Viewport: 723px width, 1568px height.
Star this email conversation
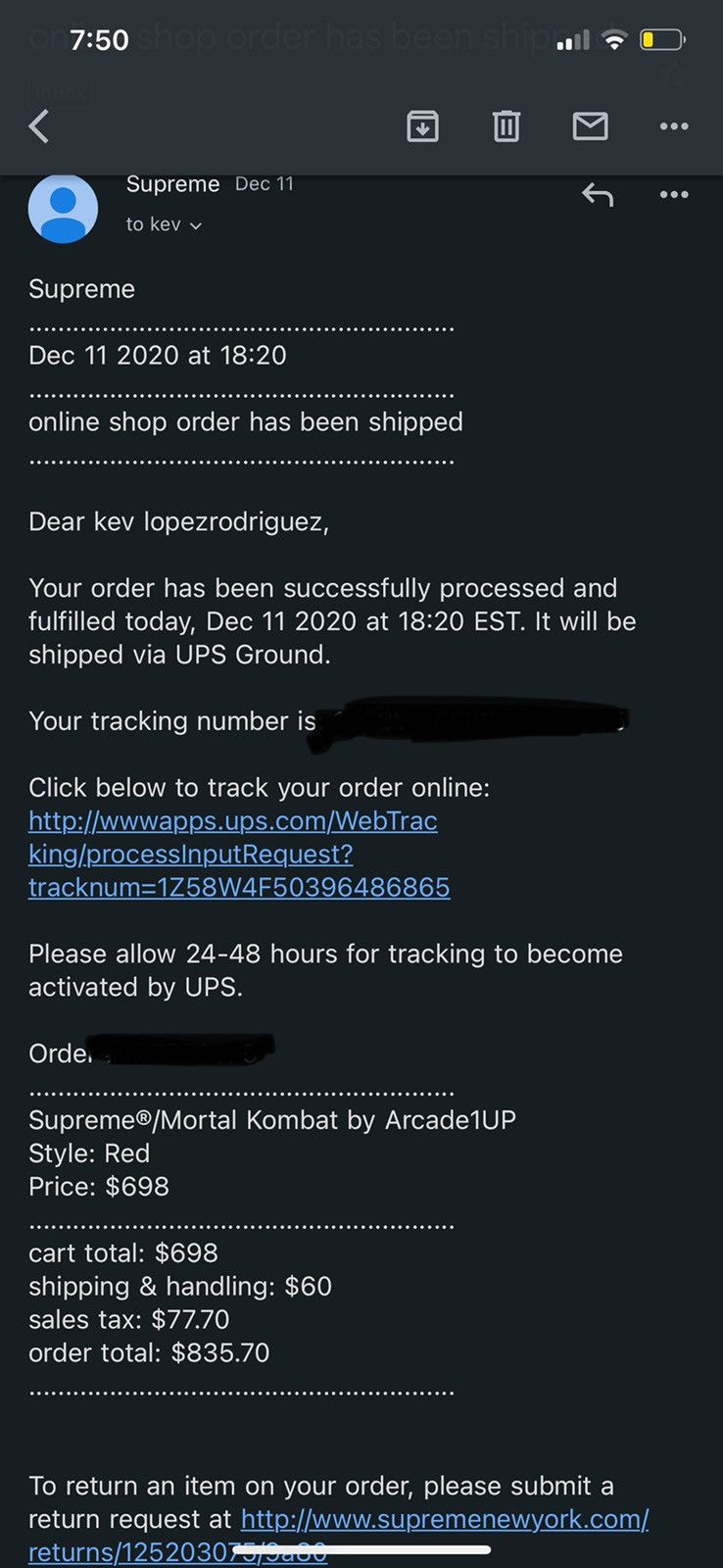pos(674,74)
